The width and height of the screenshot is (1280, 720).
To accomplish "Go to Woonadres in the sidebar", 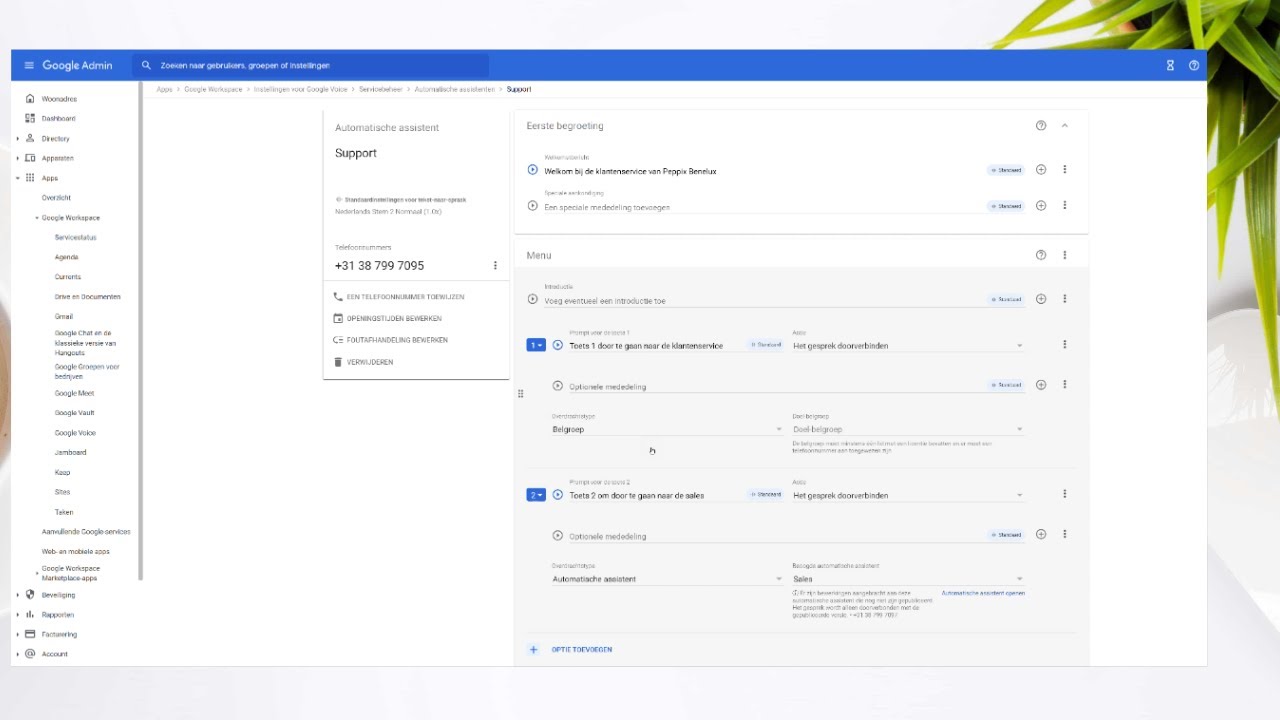I will [59, 99].
